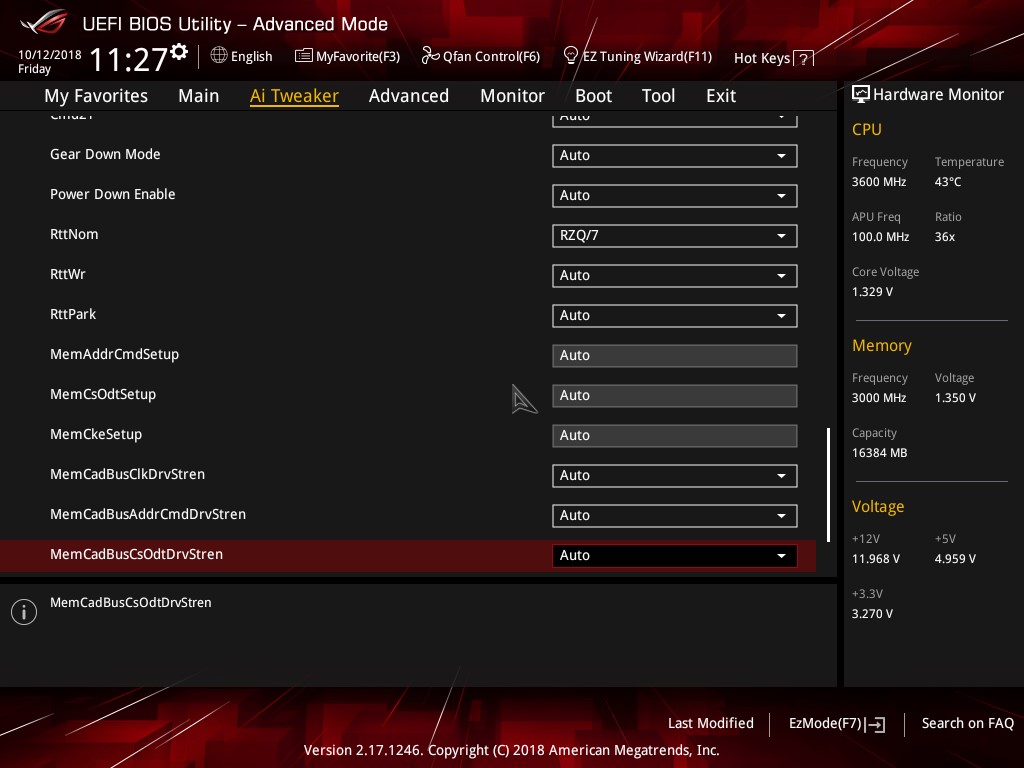Click the EZ Tuning lightbulb icon
1024x768 pixels.
(x=571, y=56)
